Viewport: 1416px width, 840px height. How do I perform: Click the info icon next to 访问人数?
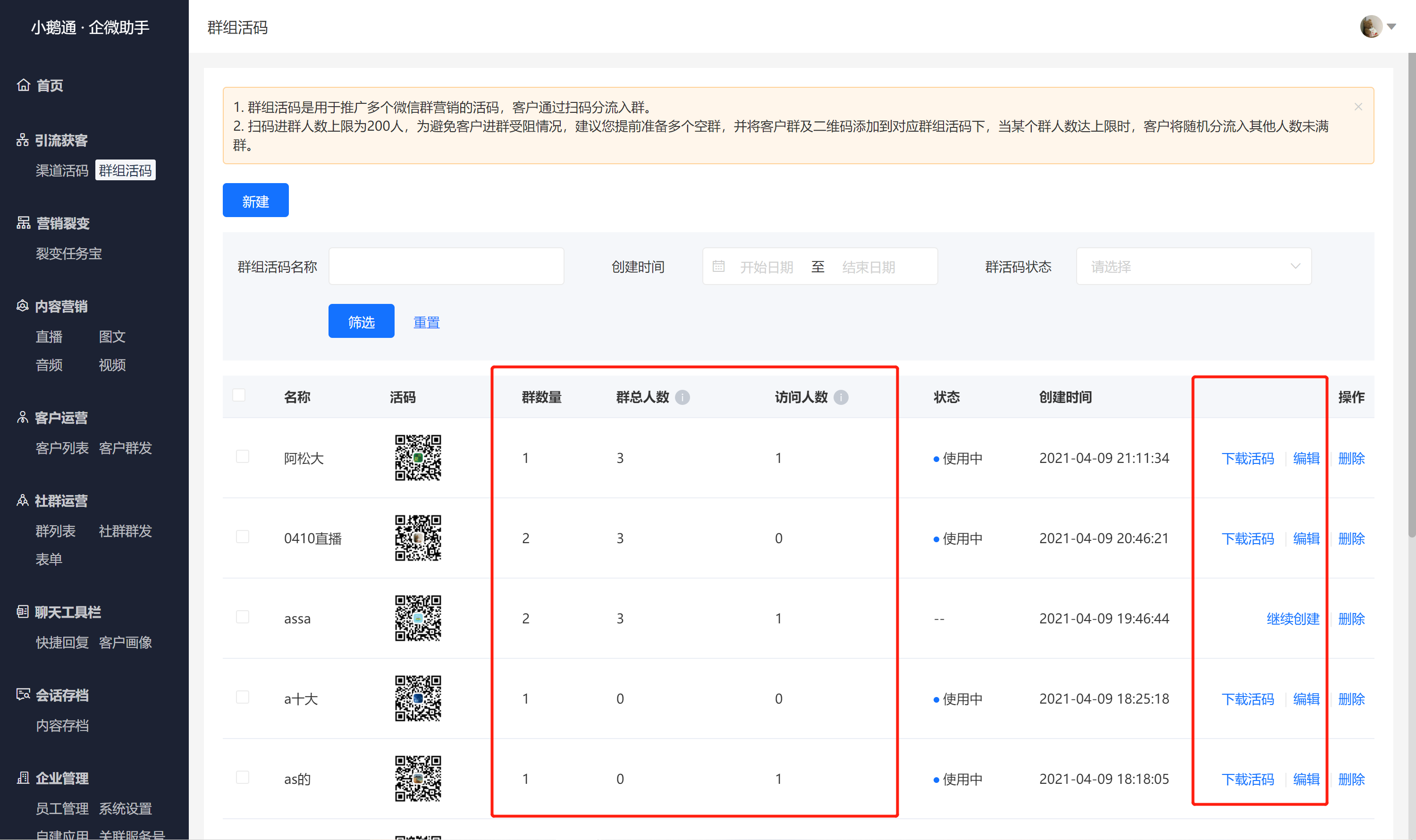coord(841,397)
